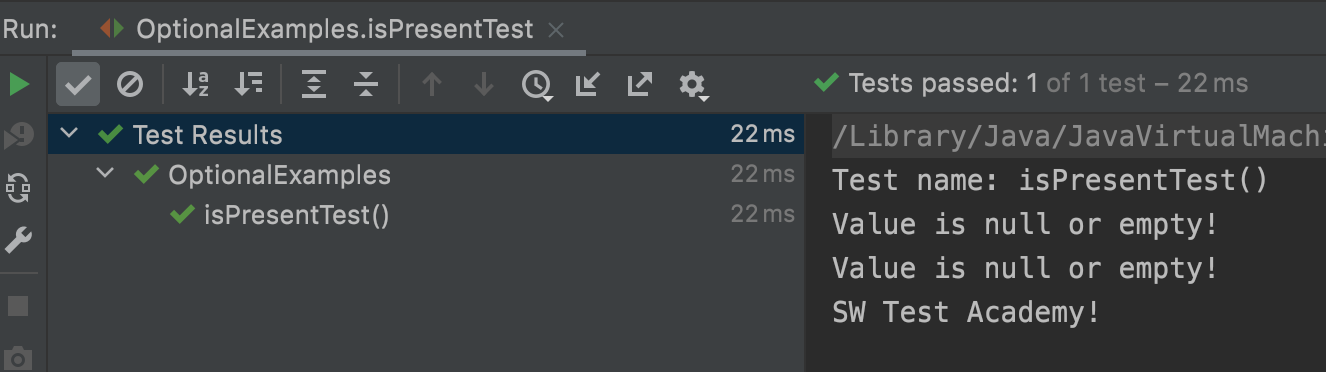
Task: Toggle Show Passed tests checkmark button
Action: (x=77, y=85)
